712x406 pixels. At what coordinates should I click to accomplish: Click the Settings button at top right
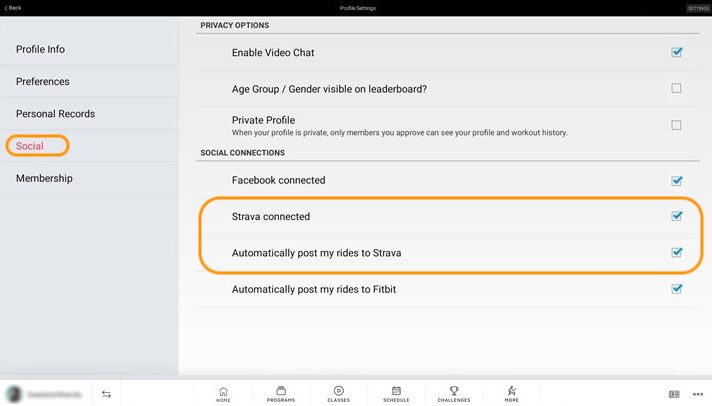[698, 8]
